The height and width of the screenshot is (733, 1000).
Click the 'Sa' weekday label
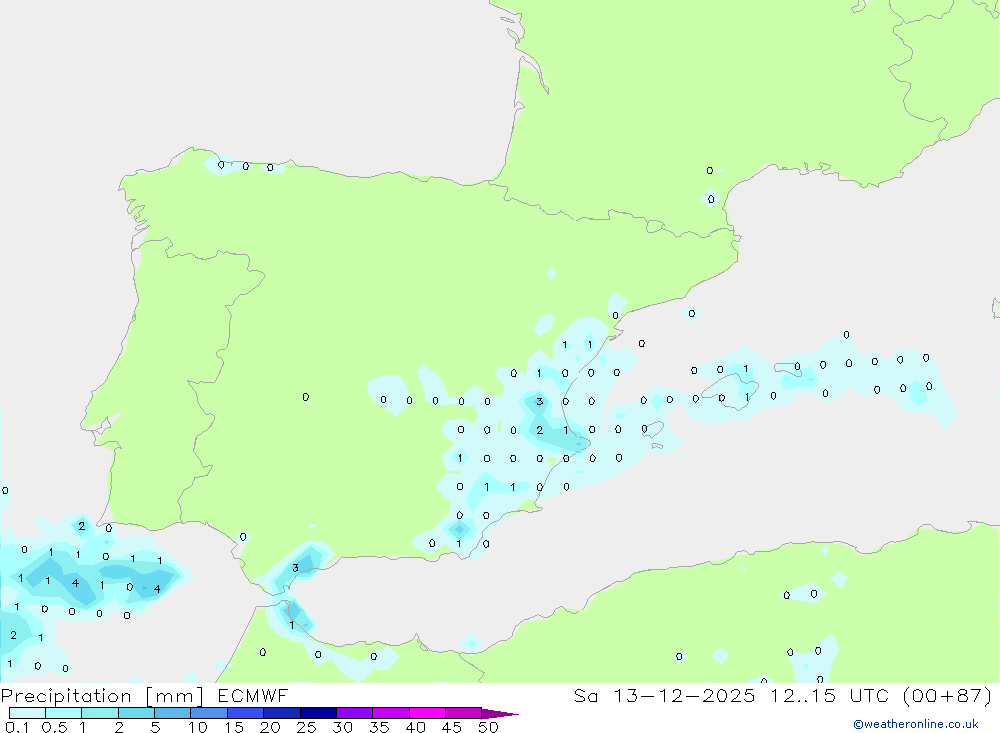[x=585, y=695]
